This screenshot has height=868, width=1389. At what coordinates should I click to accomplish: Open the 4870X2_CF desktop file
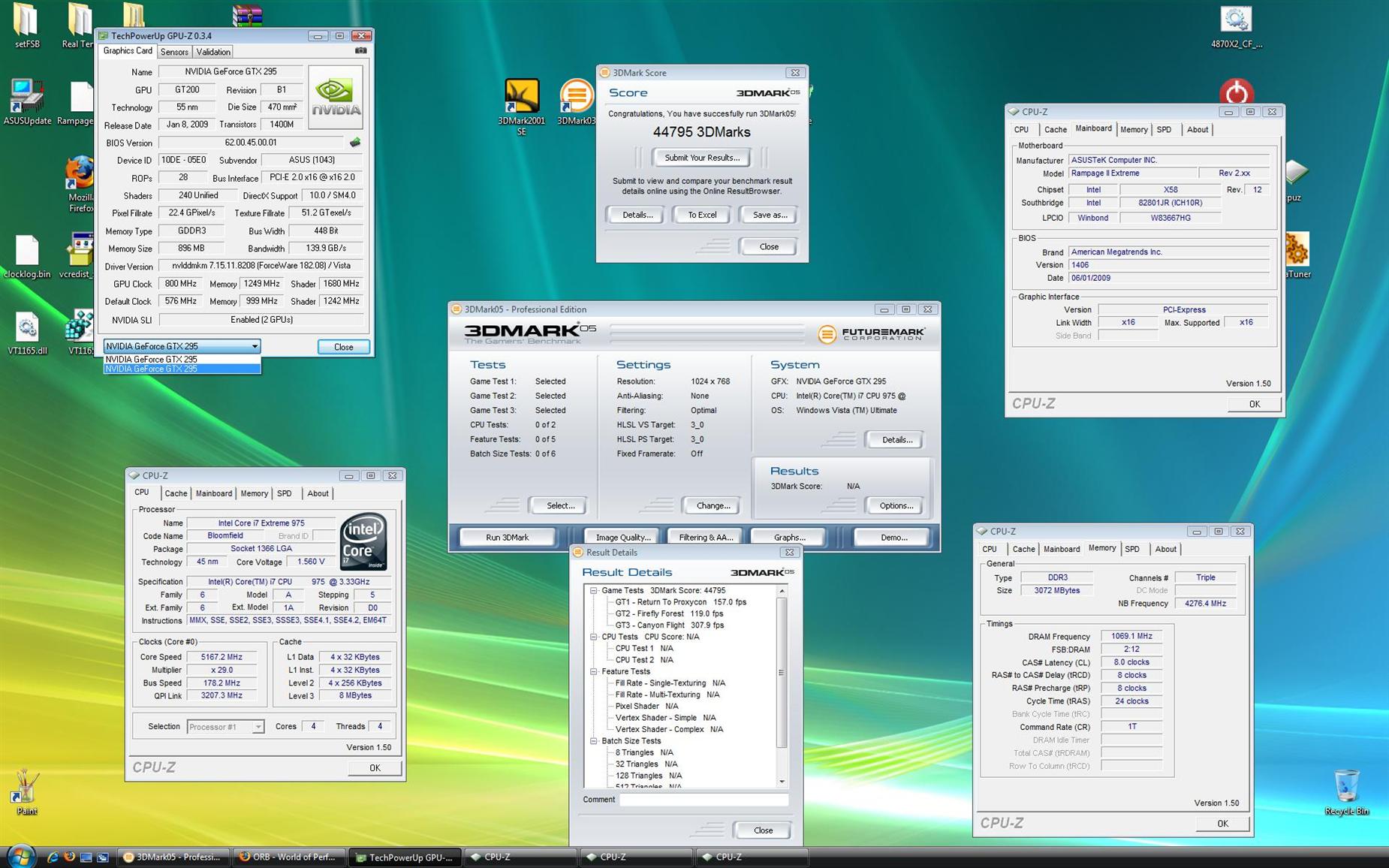click(x=1236, y=27)
